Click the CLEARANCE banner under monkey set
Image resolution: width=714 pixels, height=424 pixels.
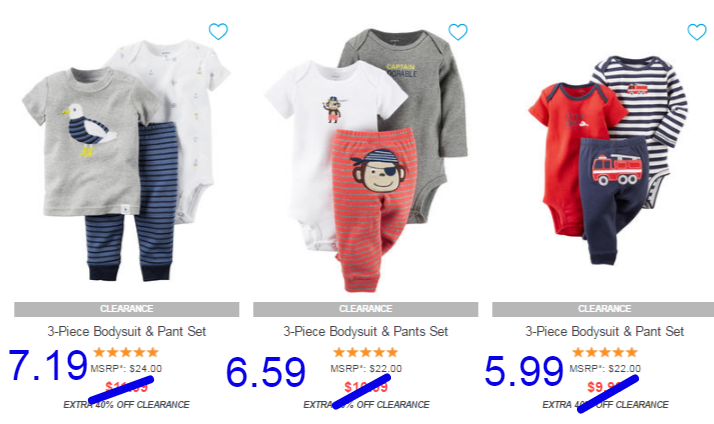click(366, 309)
